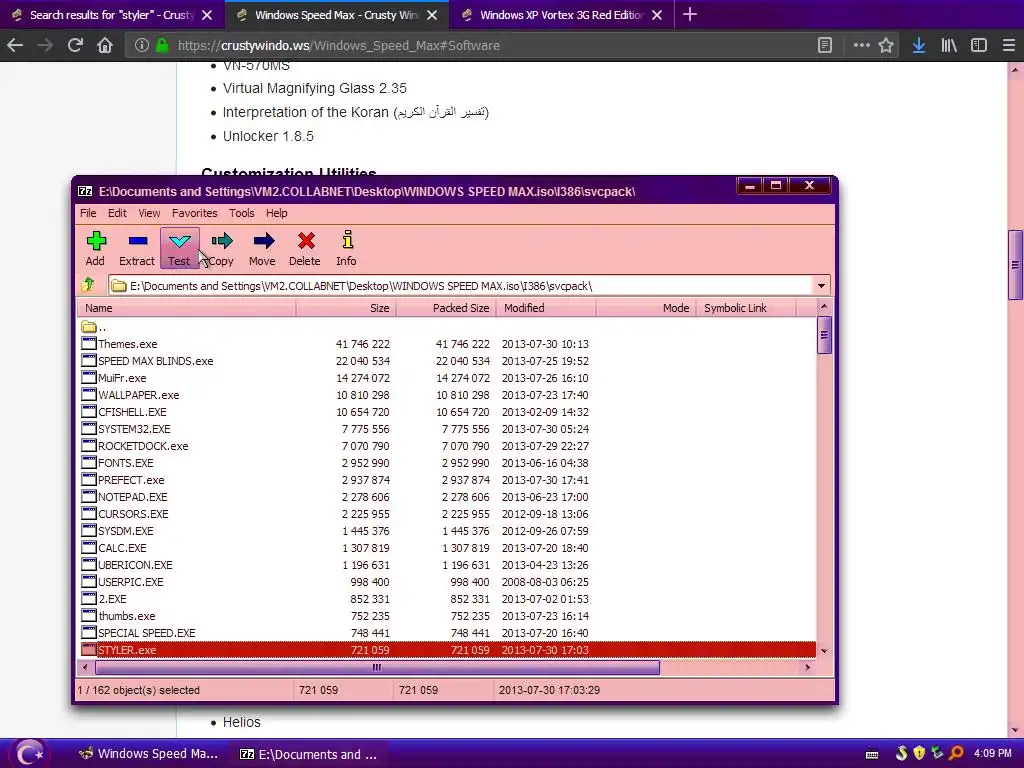This screenshot has height=768, width=1024.
Task: Open Firefox downloads panel
Action: pos(919,45)
